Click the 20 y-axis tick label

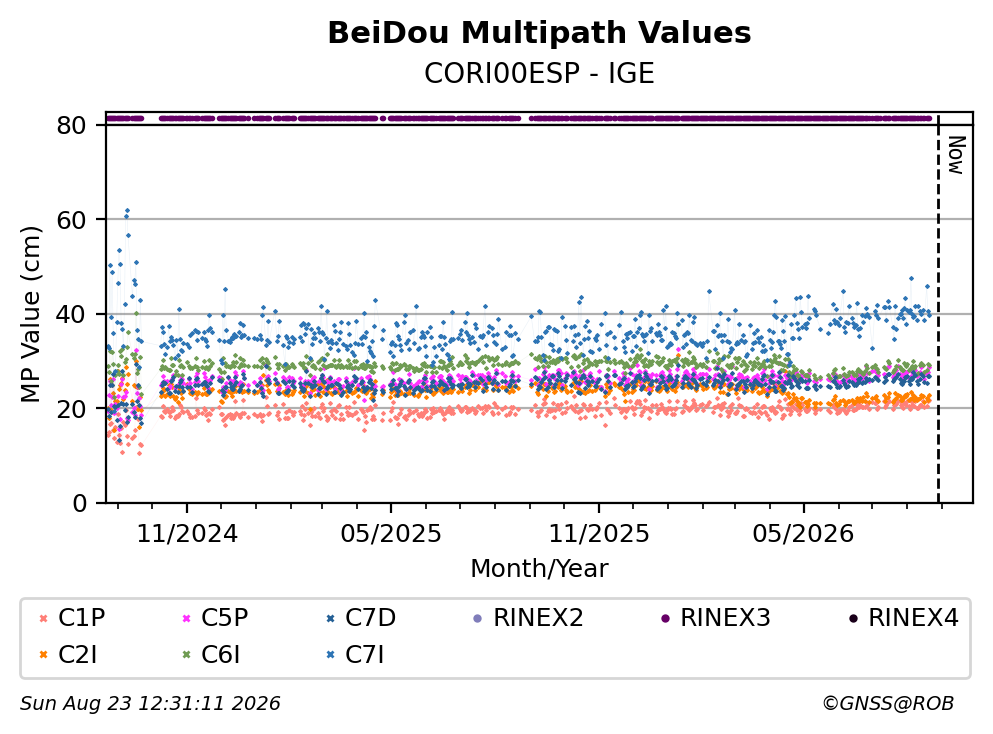coord(72,409)
